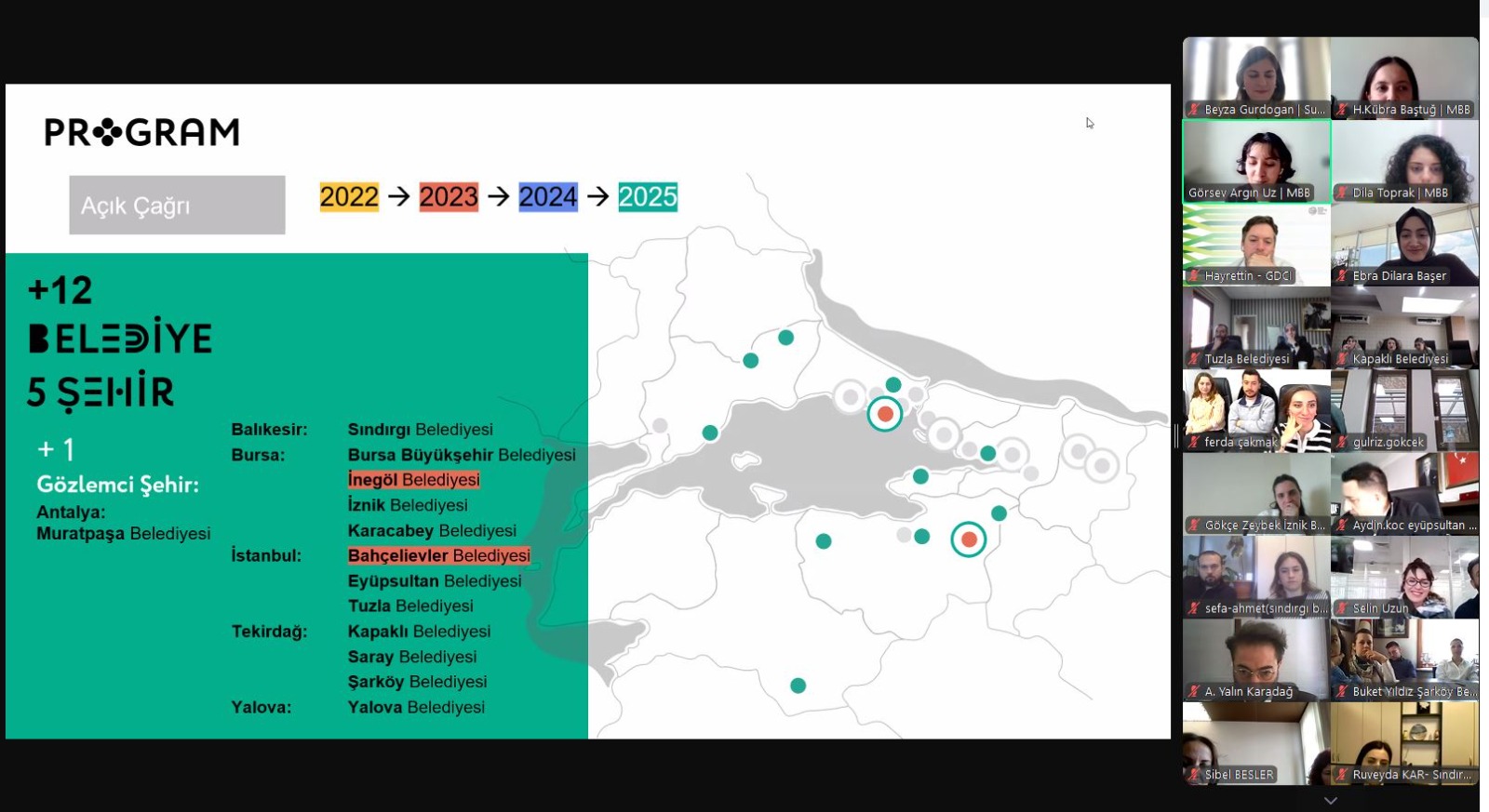The image size is (1489, 812).
Task: Select Ebra Dilara Başer's video tile
Action: click(1404, 245)
